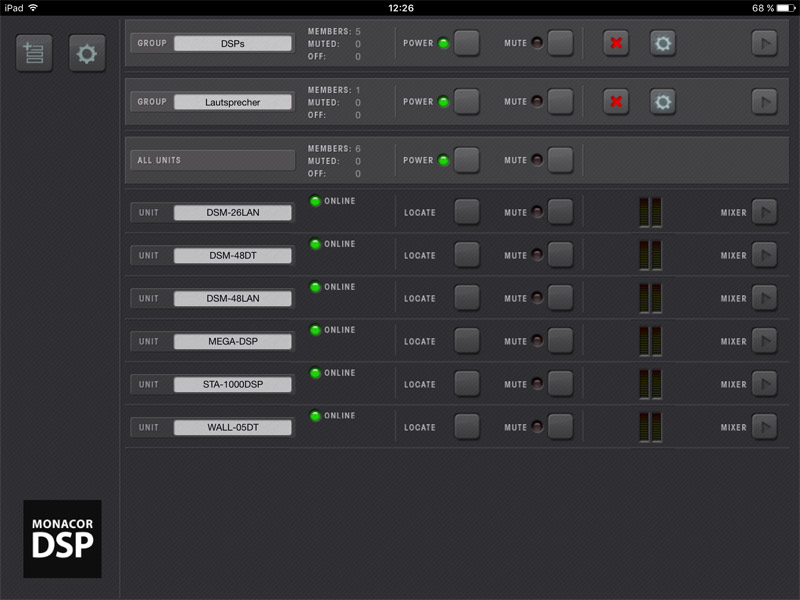Open the mixer arrow for STA-1000DSP
Viewport: 800px width, 600px height.
[x=764, y=384]
